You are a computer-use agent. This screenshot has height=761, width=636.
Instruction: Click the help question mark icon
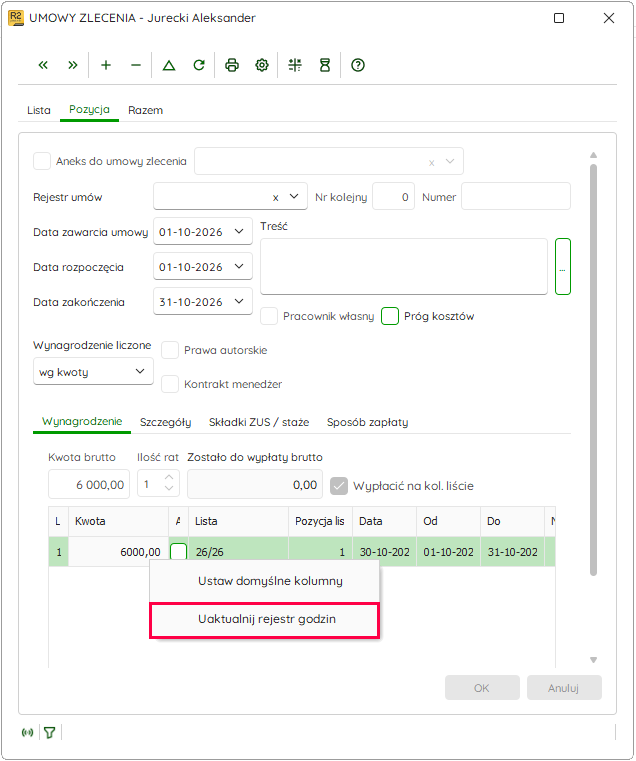(358, 65)
